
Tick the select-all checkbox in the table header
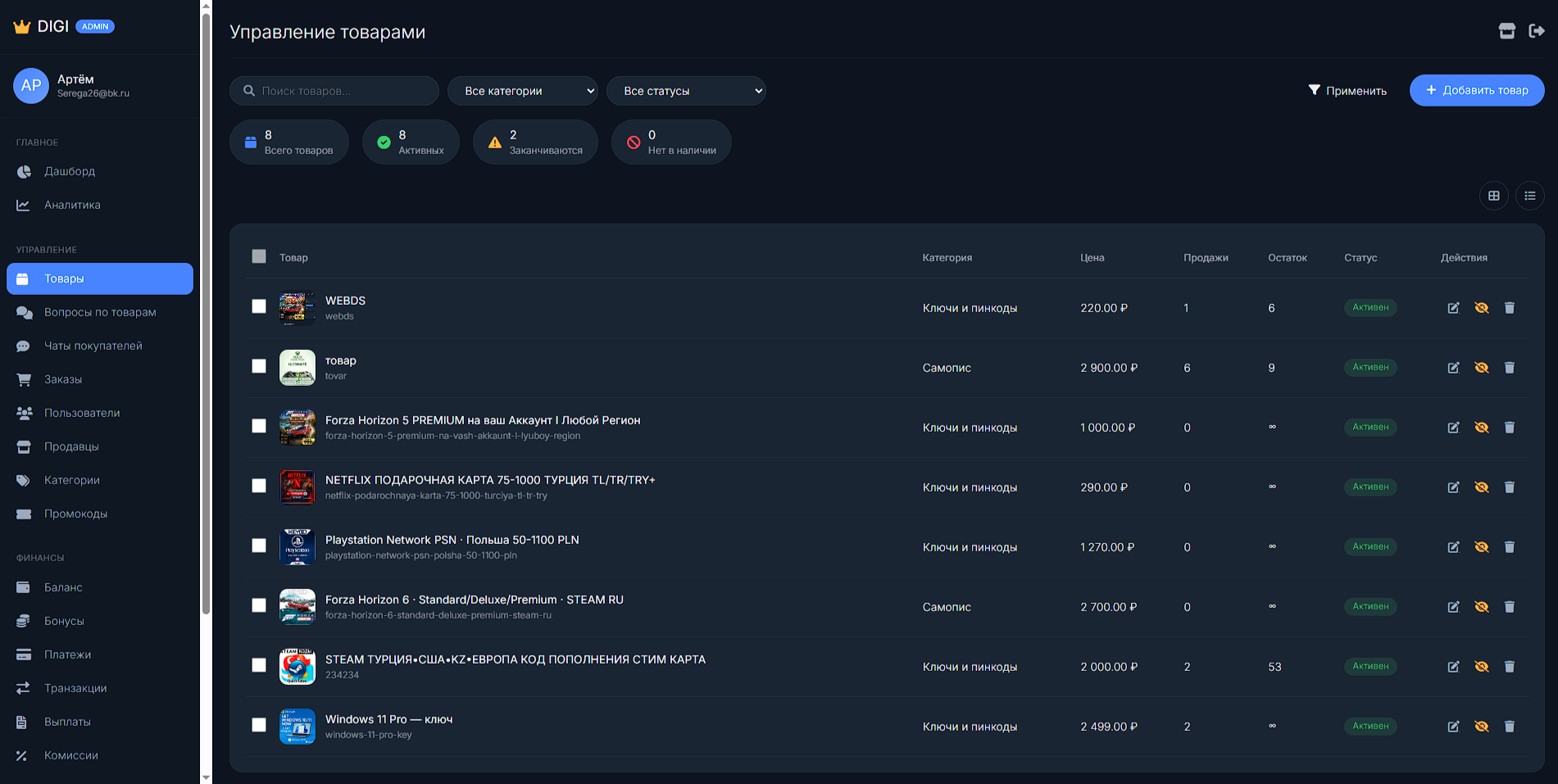(259, 256)
